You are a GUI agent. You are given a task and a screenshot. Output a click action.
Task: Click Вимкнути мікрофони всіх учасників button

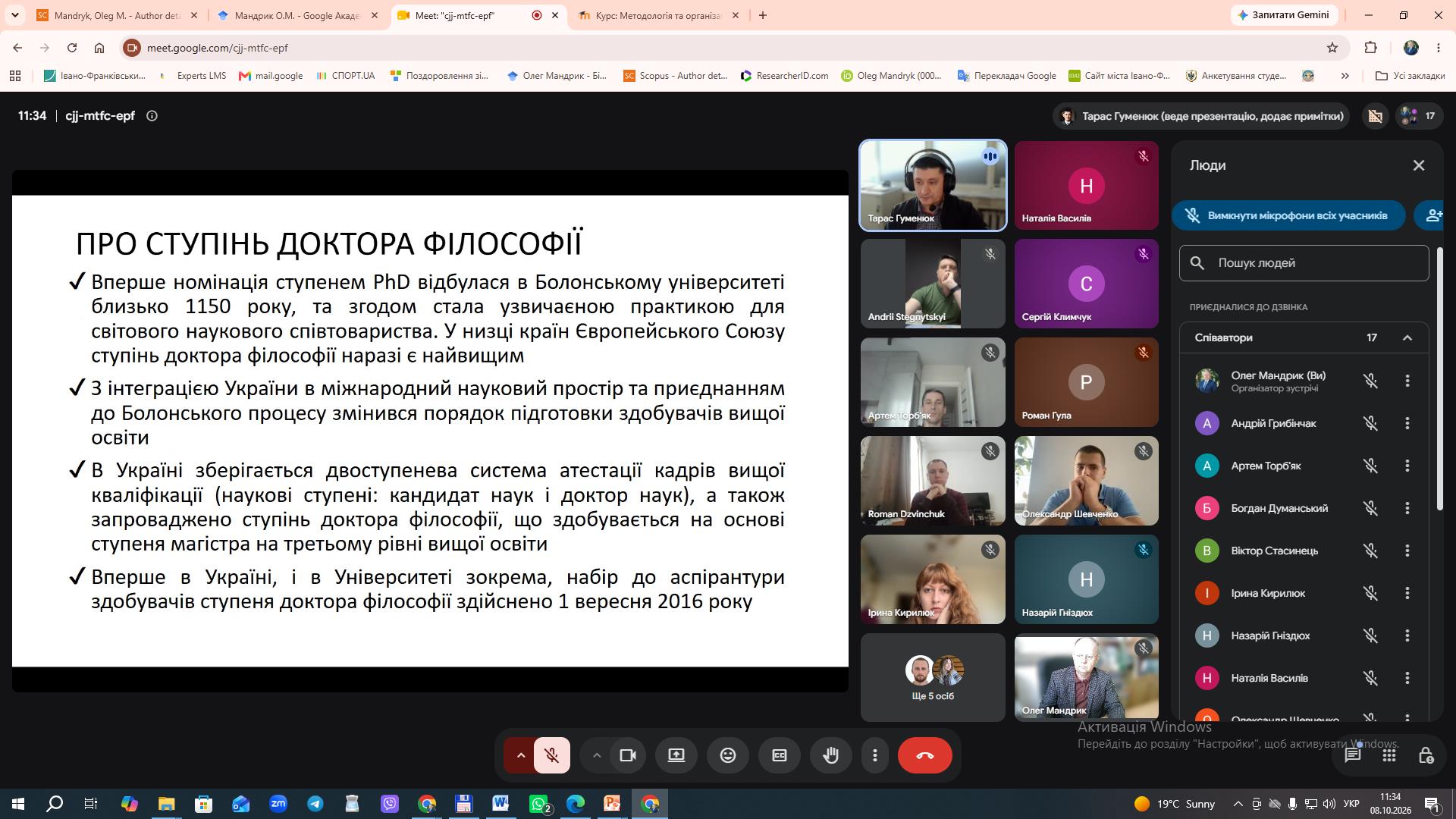[1288, 215]
